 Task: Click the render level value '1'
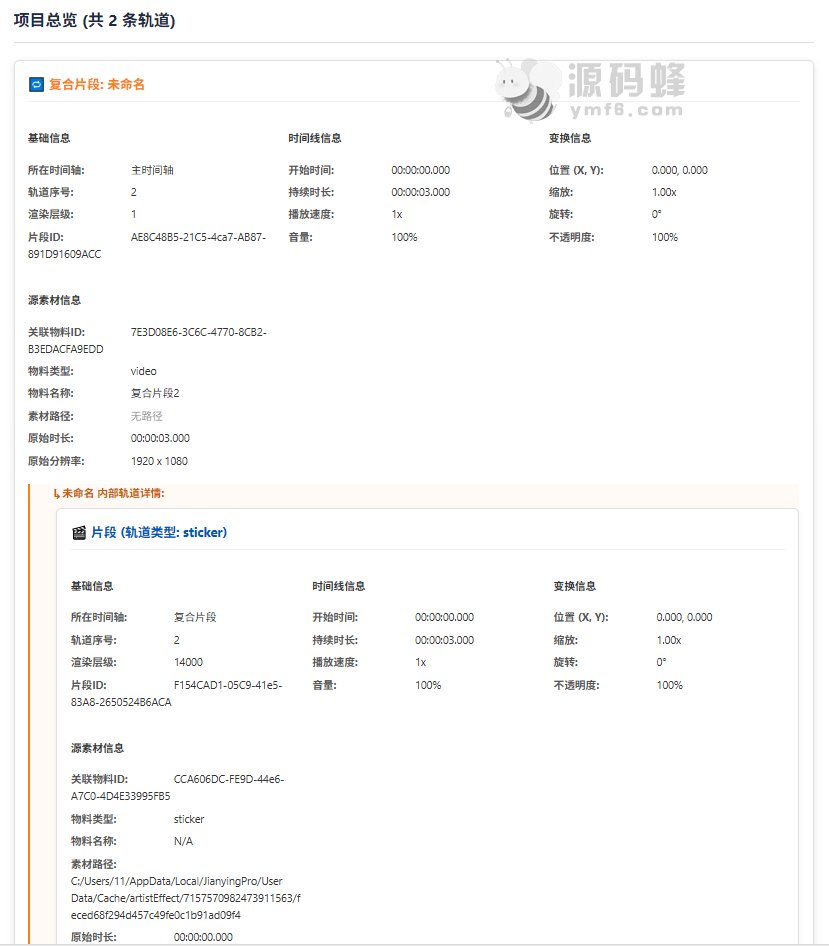click(133, 214)
